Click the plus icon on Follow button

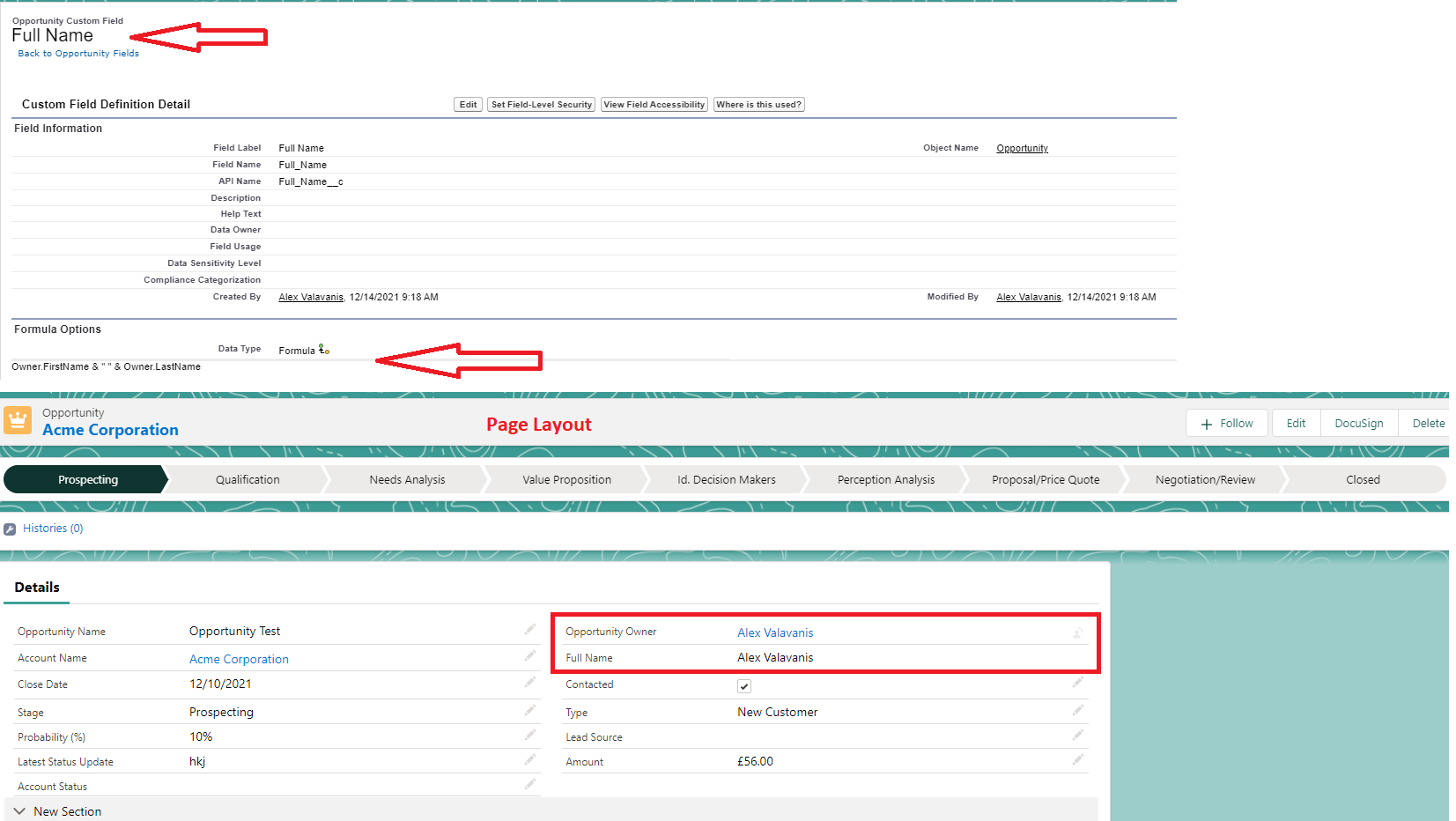(1206, 425)
